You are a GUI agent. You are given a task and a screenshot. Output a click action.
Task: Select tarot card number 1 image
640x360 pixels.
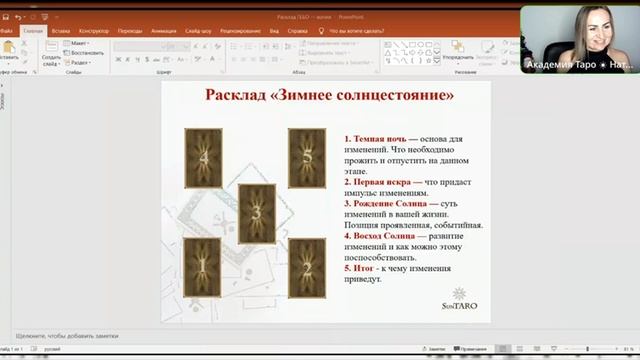[202, 268]
